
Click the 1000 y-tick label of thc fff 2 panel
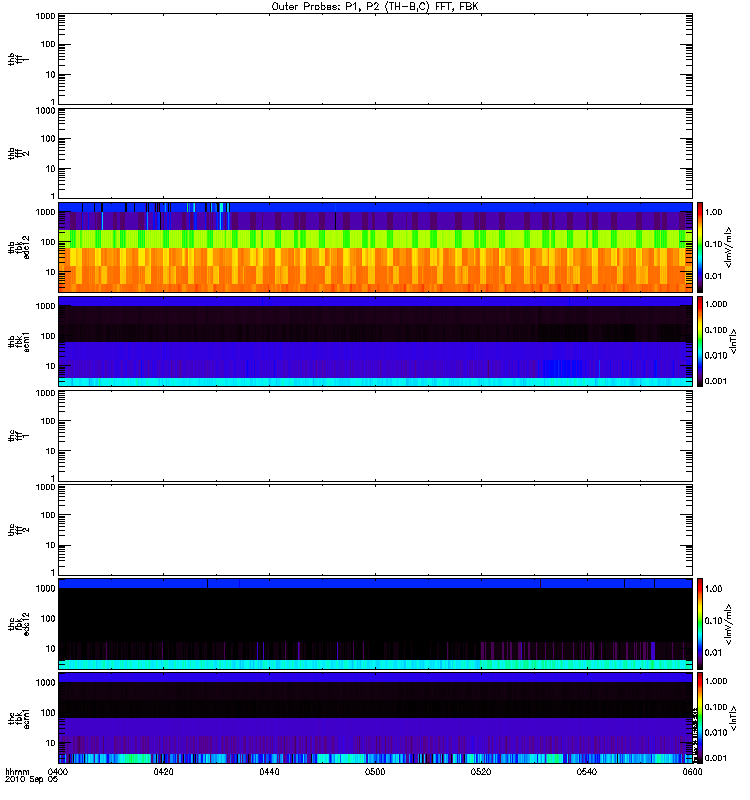click(x=45, y=487)
